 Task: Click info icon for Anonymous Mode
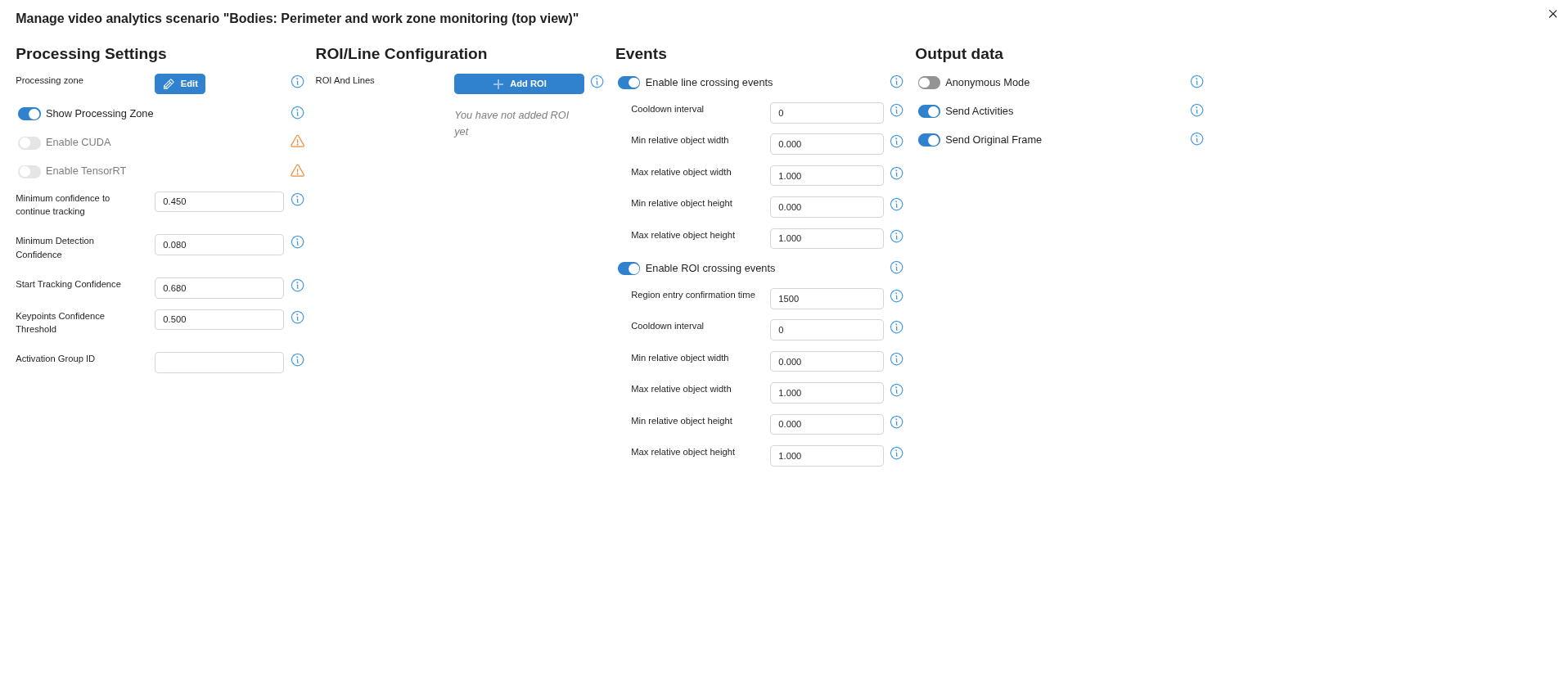[1196, 82]
